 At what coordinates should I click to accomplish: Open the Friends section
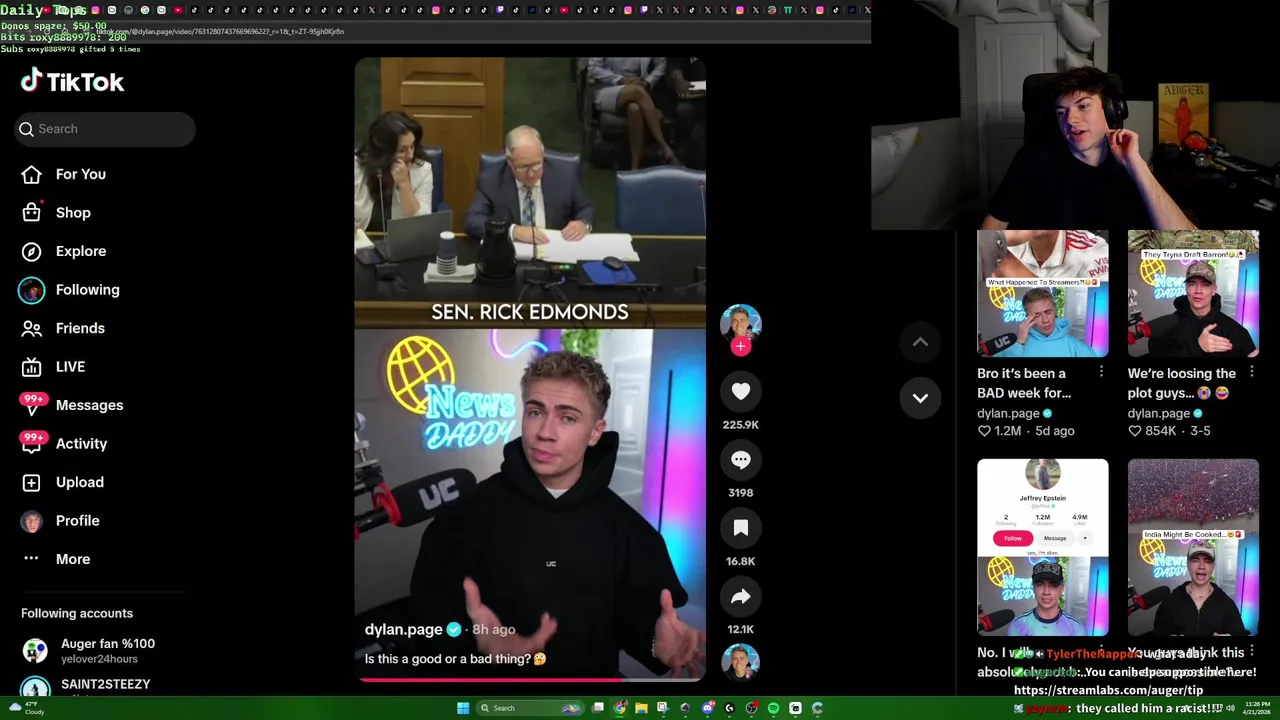[80, 328]
